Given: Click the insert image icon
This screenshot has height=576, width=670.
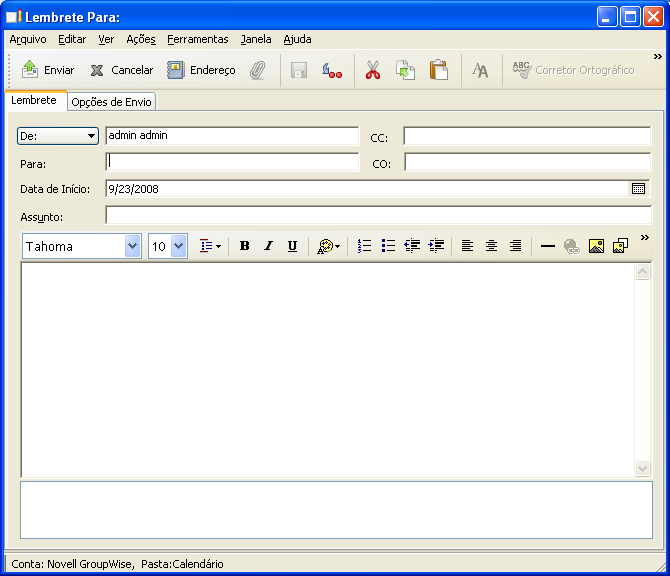Looking at the screenshot, I should click(x=596, y=246).
